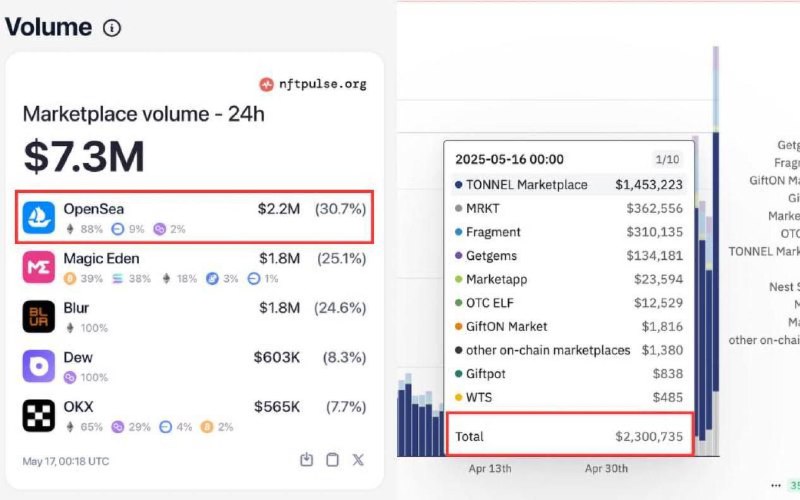Select the OKX checkerboard logo

click(x=39, y=415)
